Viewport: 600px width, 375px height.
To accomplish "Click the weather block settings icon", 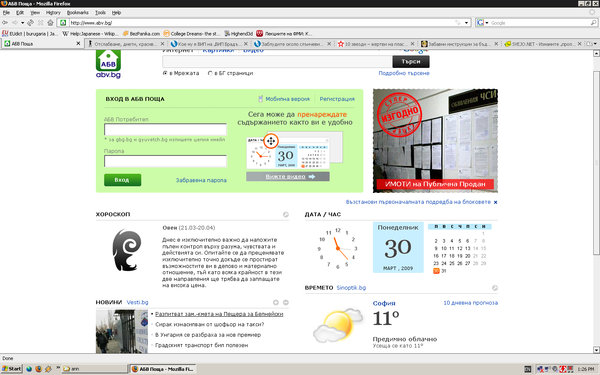I will pyautogui.click(x=495, y=288).
